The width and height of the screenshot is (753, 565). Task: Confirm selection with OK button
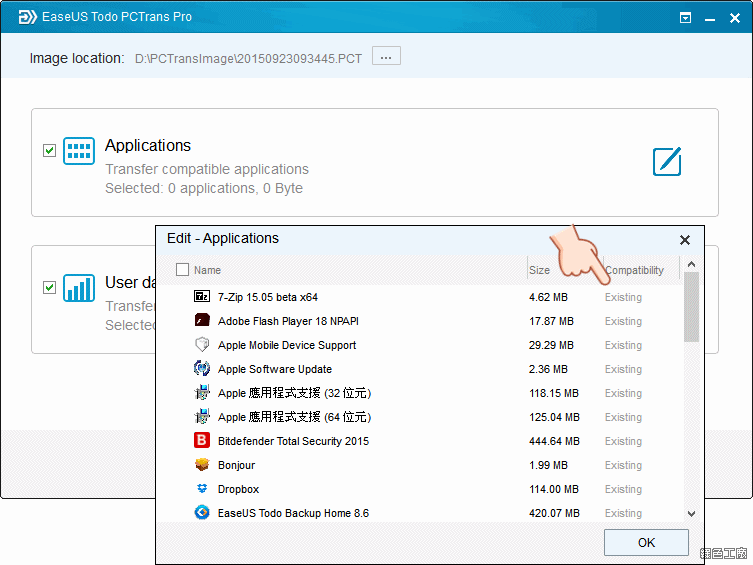click(x=646, y=542)
